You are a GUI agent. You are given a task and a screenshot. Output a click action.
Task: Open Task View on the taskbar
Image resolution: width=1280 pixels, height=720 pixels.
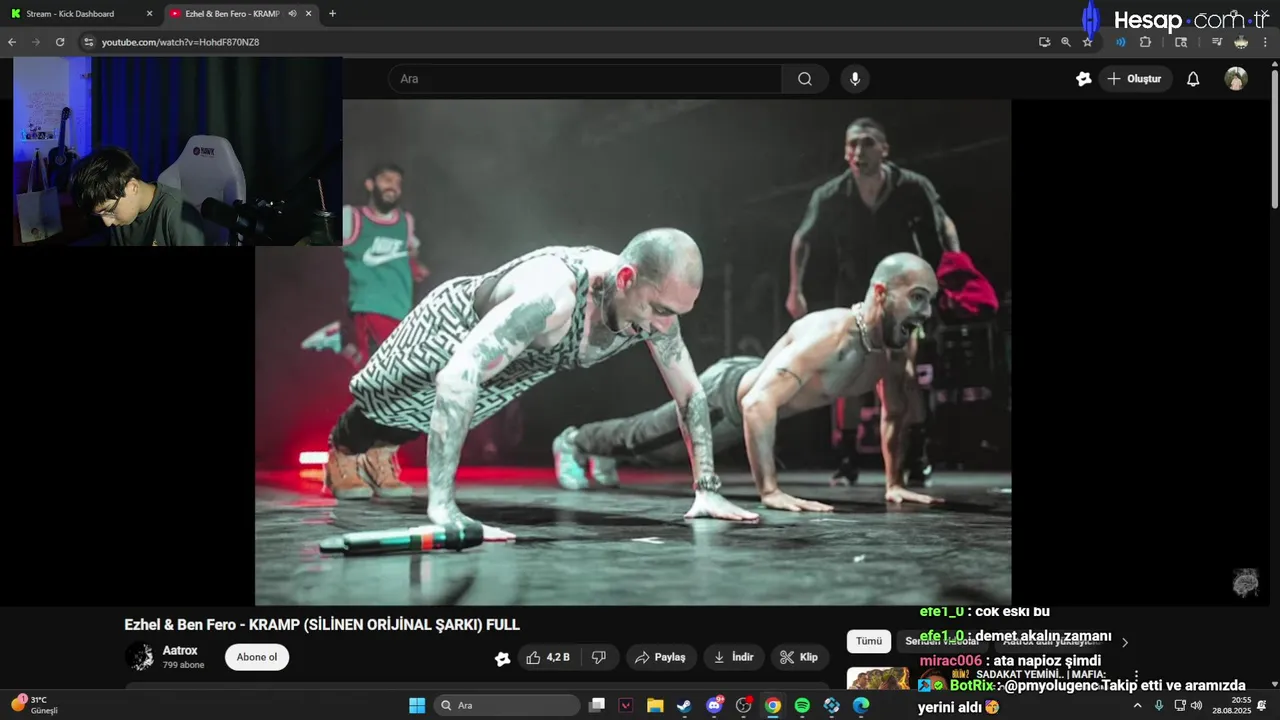(597, 705)
